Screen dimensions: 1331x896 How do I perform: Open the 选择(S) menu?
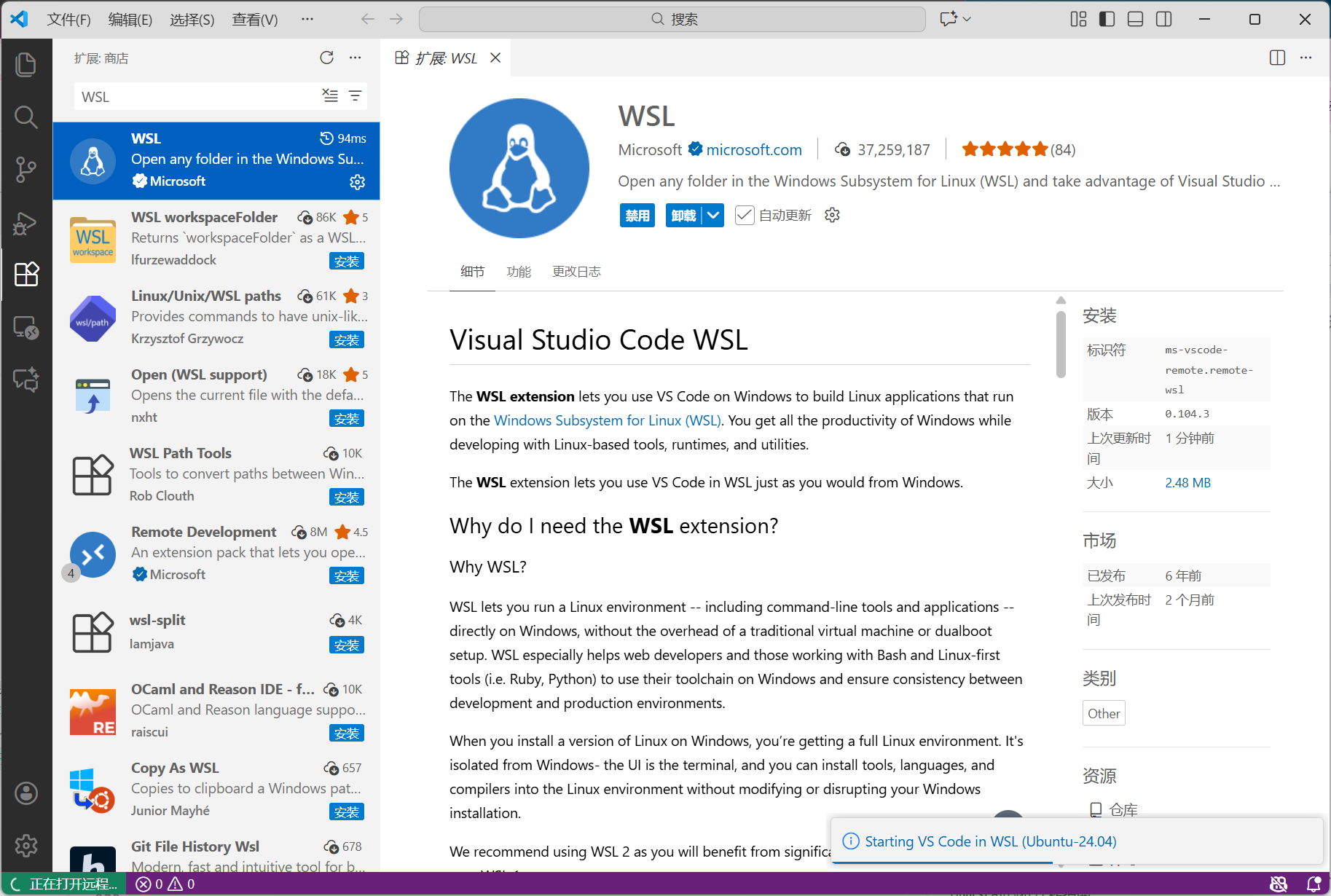[192, 20]
